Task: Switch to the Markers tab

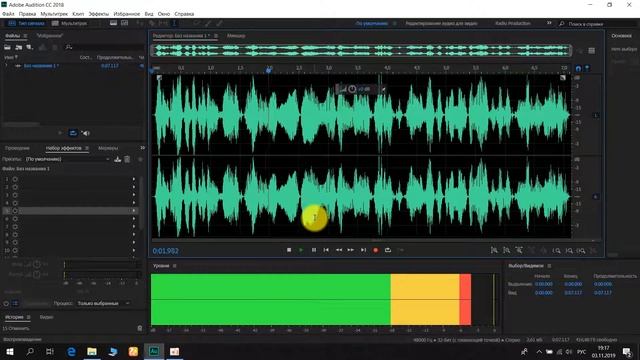Action: (108, 148)
